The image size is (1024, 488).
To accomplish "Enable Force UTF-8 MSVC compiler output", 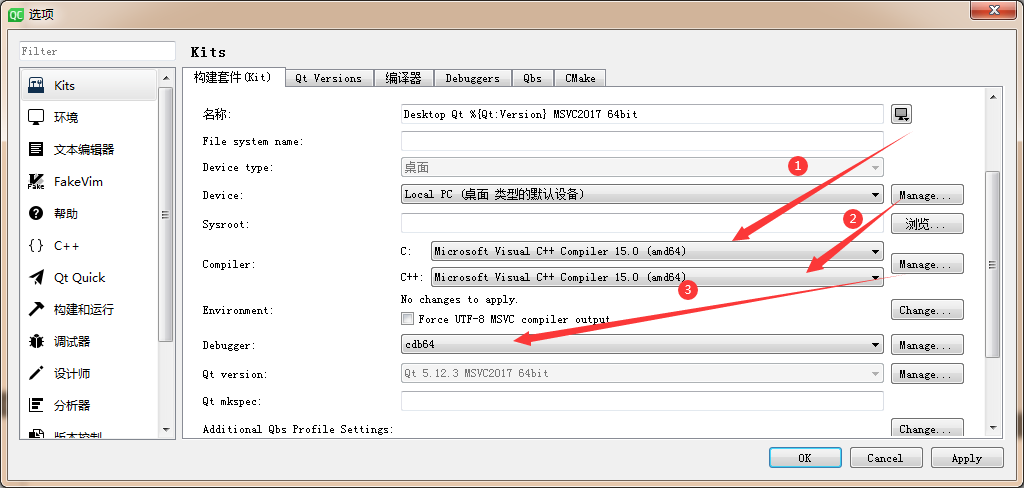I will click(407, 319).
